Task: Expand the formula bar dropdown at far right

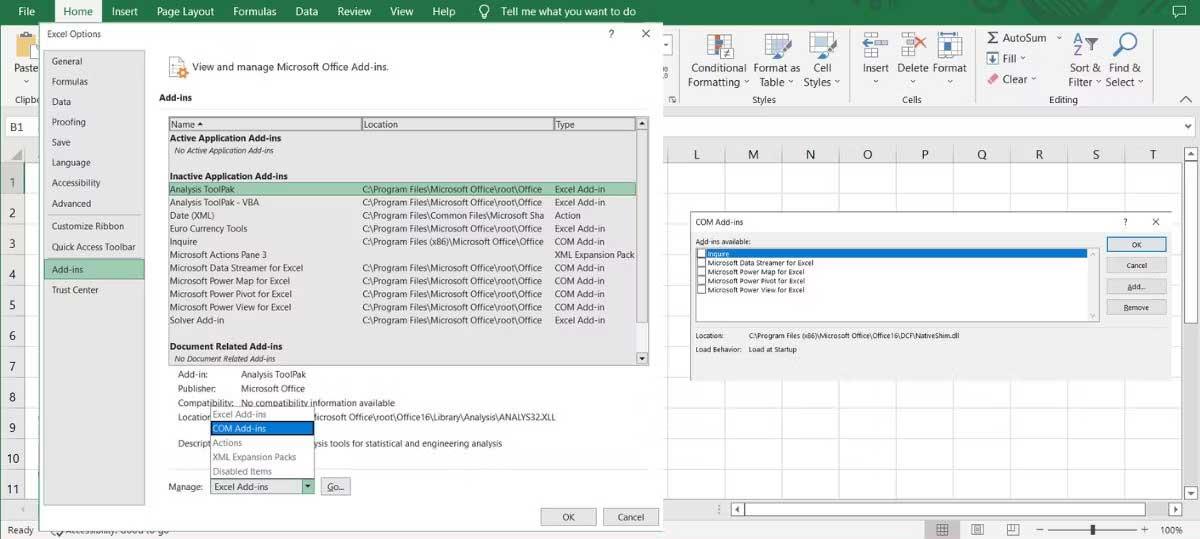Action: 1188,128
